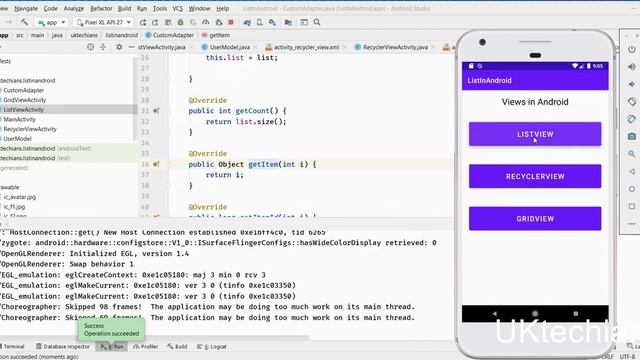The width and height of the screenshot is (640, 360).
Task: Click the override gutter icon beside getItem
Action: click(x=156, y=164)
